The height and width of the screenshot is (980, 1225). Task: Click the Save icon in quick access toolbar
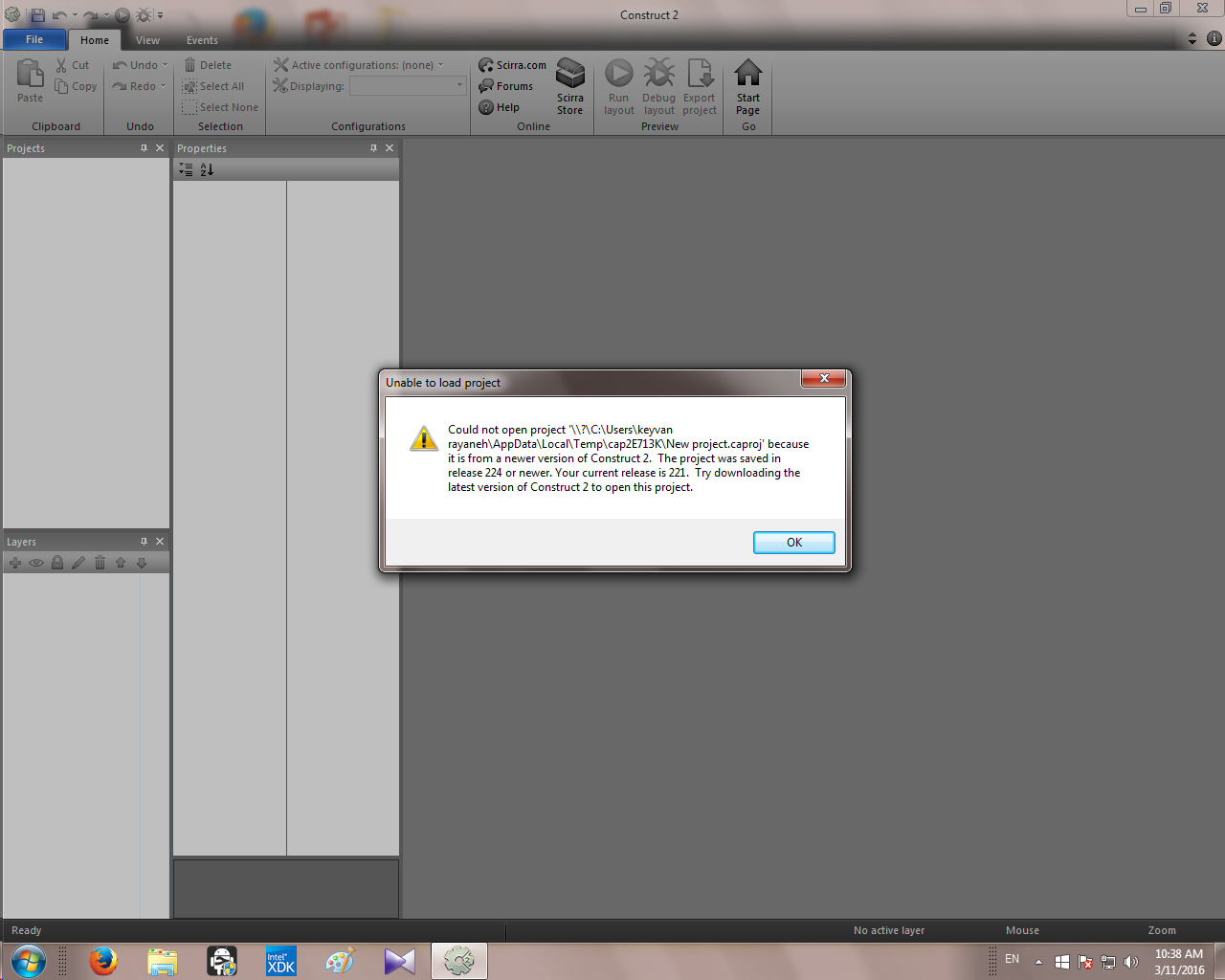click(x=37, y=14)
